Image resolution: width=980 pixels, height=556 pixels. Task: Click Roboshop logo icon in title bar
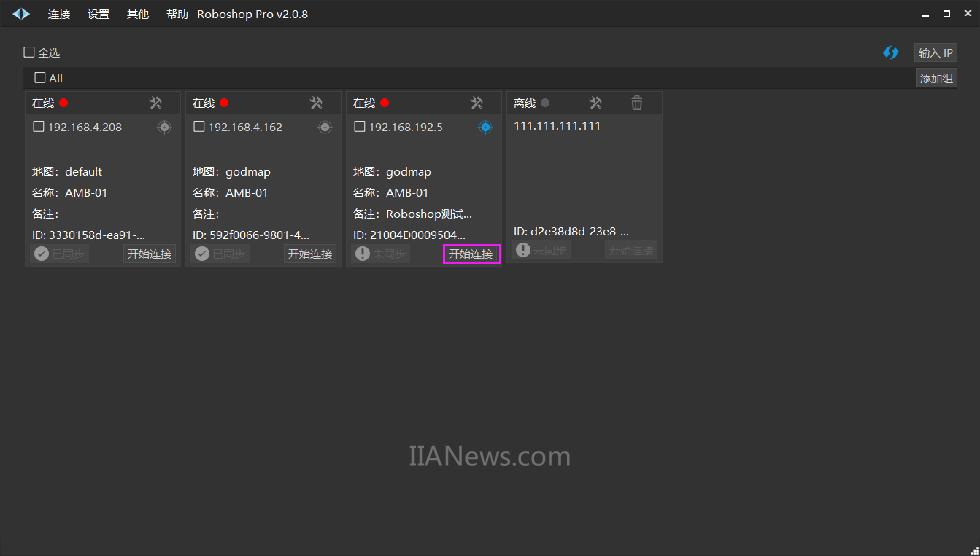[x=21, y=14]
